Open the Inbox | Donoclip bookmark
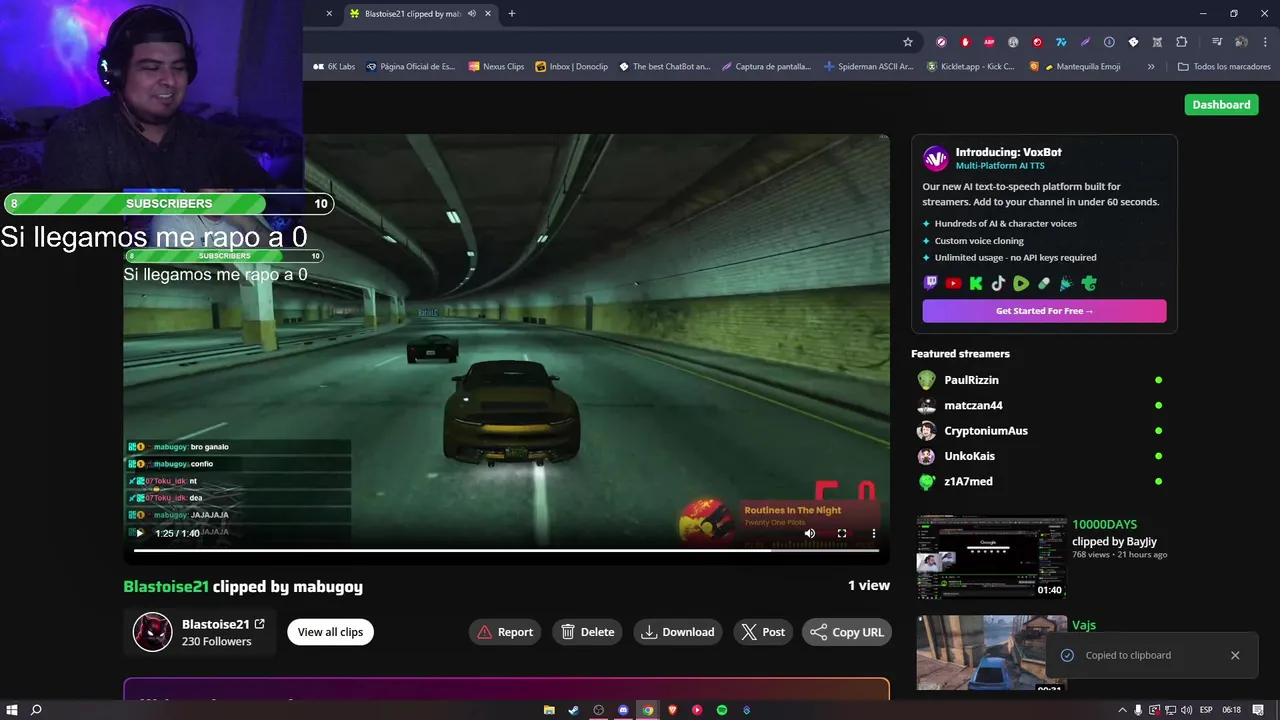The height and width of the screenshot is (720, 1280). 572,67
